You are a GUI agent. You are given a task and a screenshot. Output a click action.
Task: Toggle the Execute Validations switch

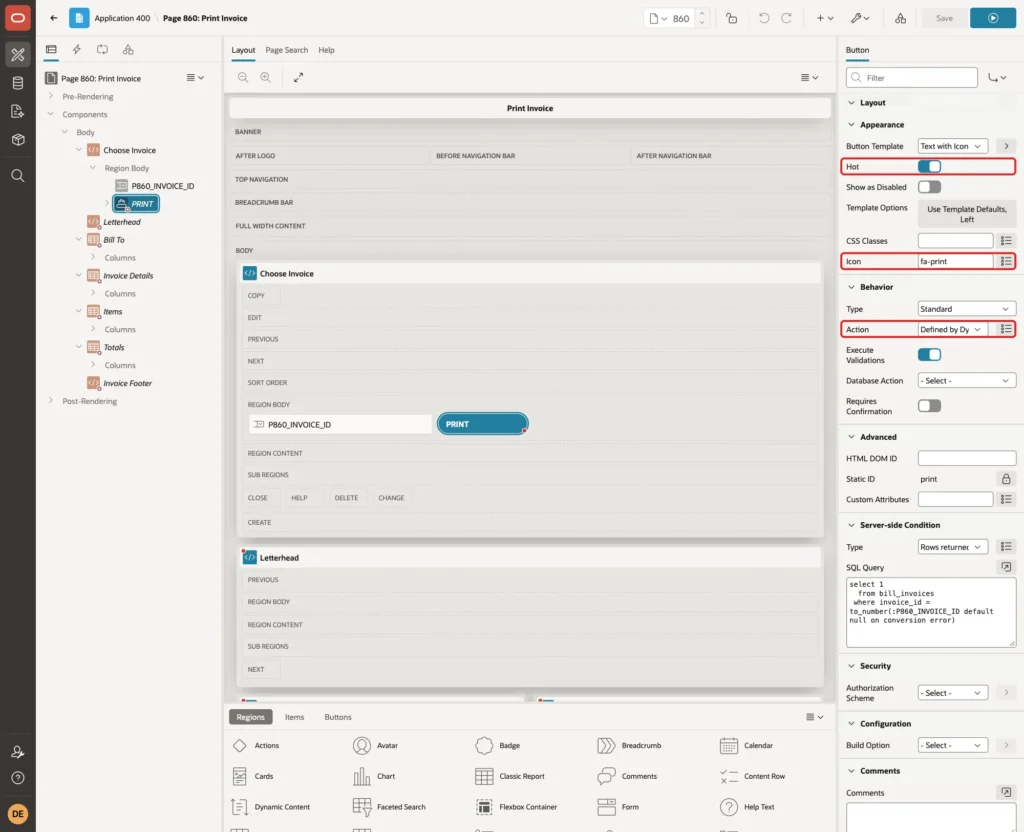point(929,355)
